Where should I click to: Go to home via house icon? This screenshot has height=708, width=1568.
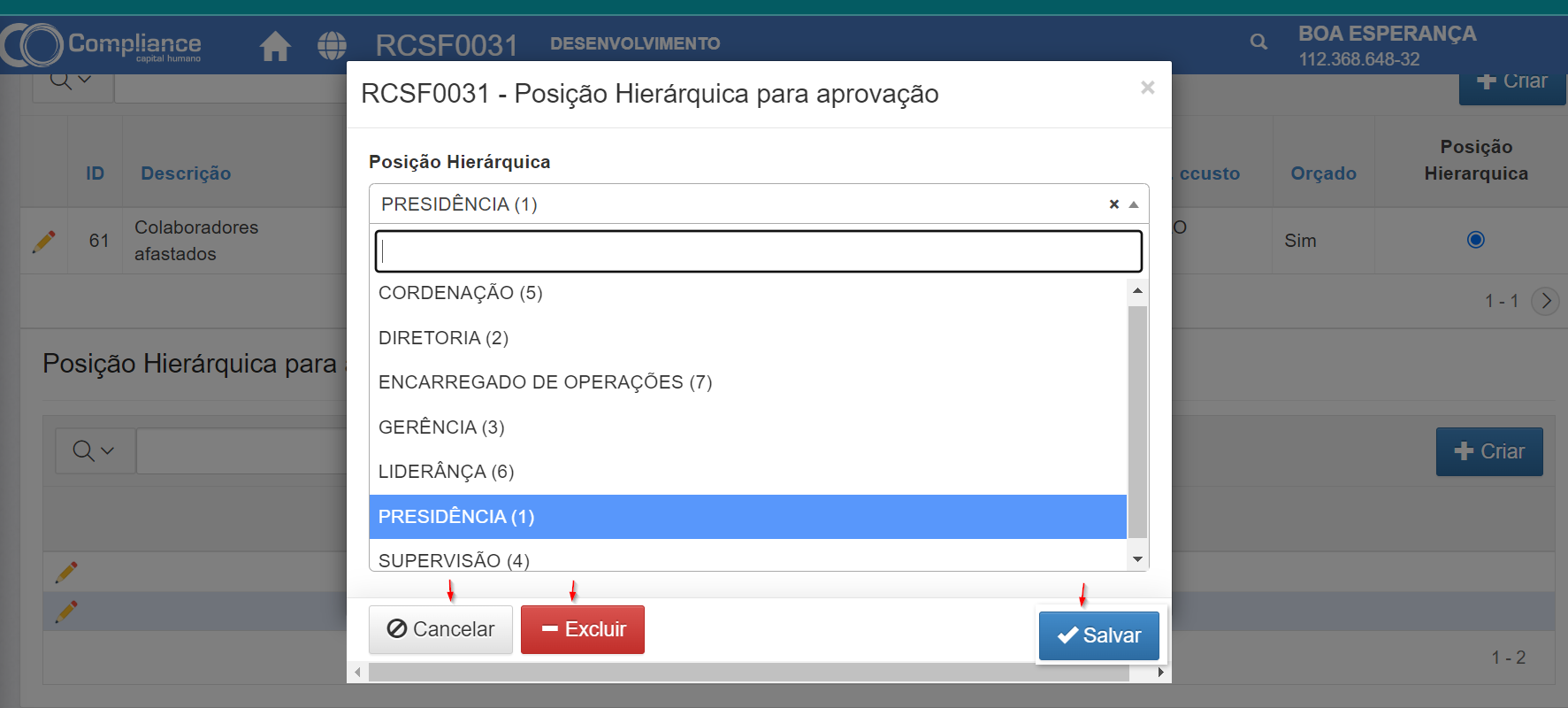click(x=275, y=45)
